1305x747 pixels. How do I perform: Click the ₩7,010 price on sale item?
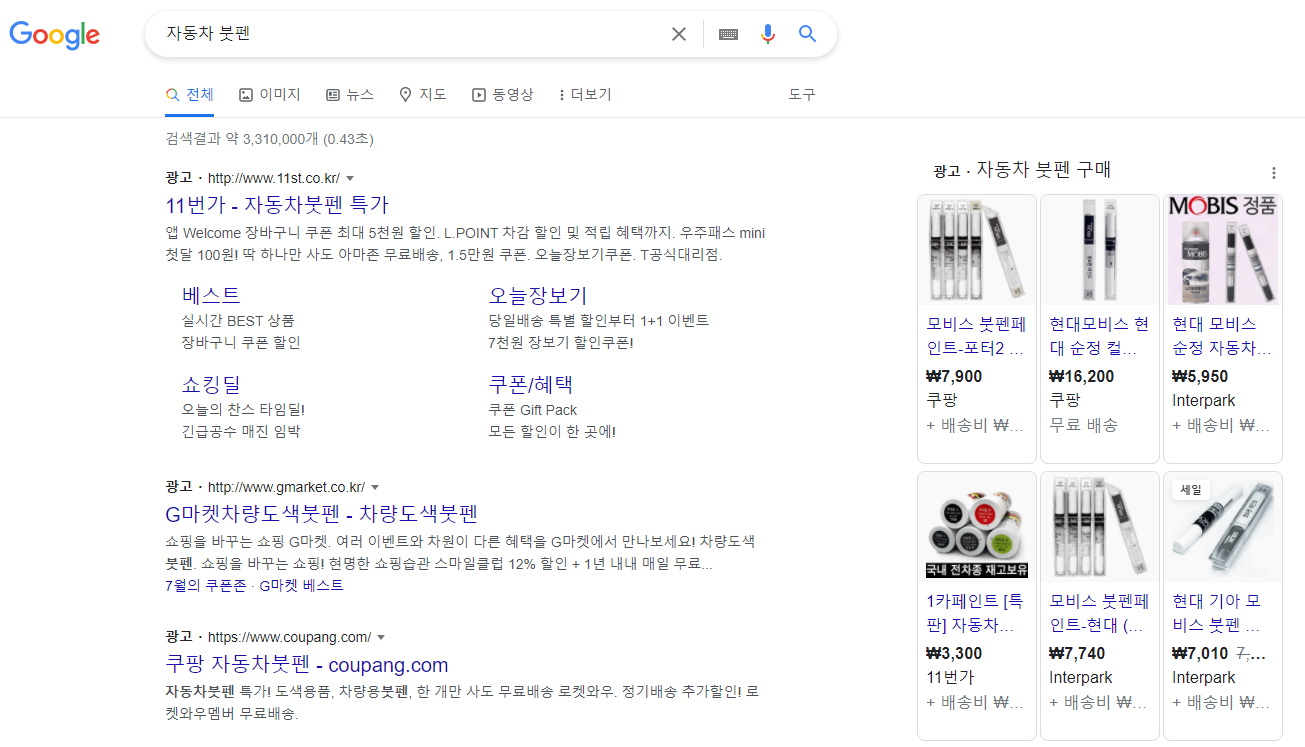coord(1200,654)
